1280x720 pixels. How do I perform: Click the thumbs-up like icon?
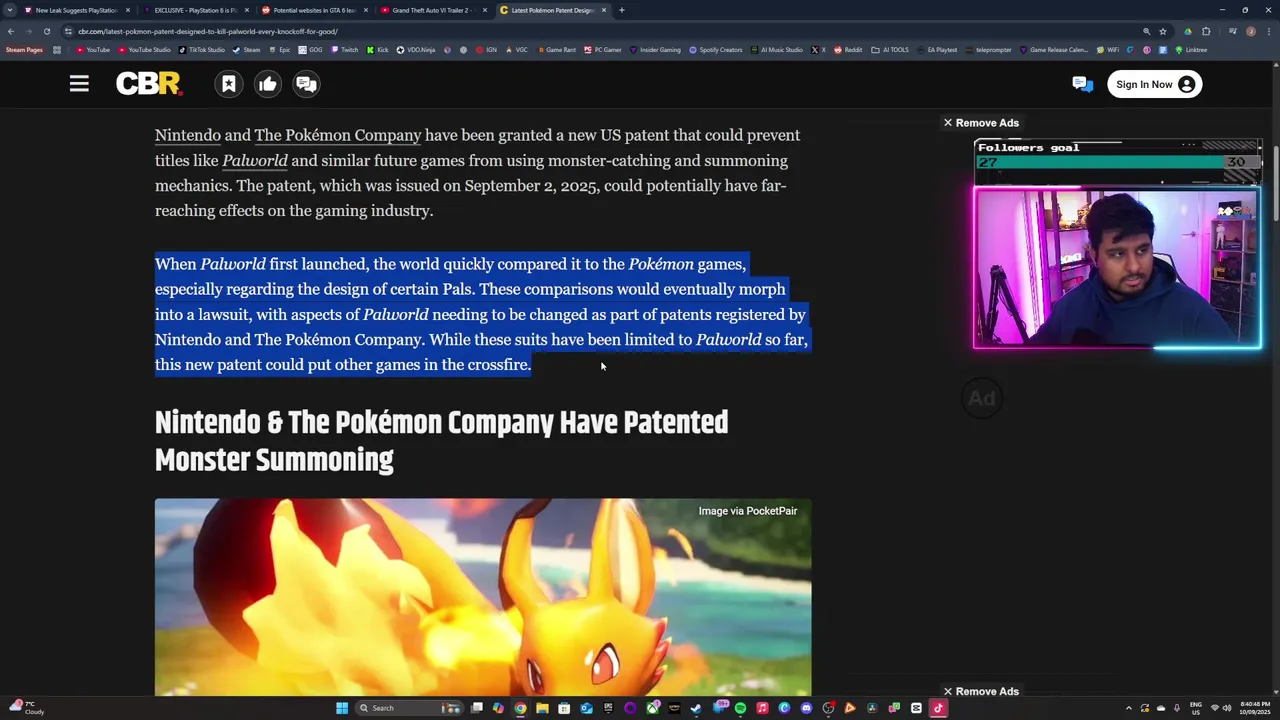268,84
